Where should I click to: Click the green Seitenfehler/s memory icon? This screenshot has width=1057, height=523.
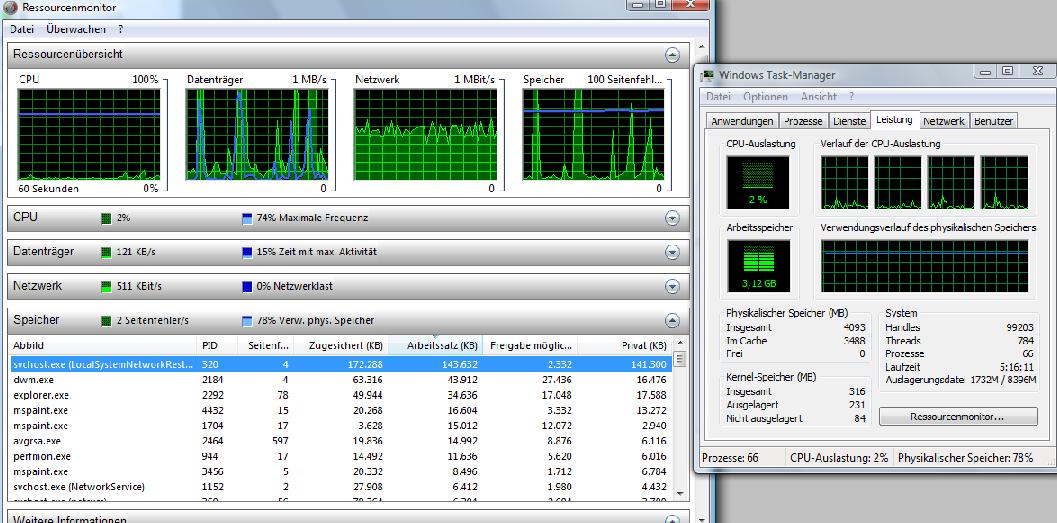(106, 321)
